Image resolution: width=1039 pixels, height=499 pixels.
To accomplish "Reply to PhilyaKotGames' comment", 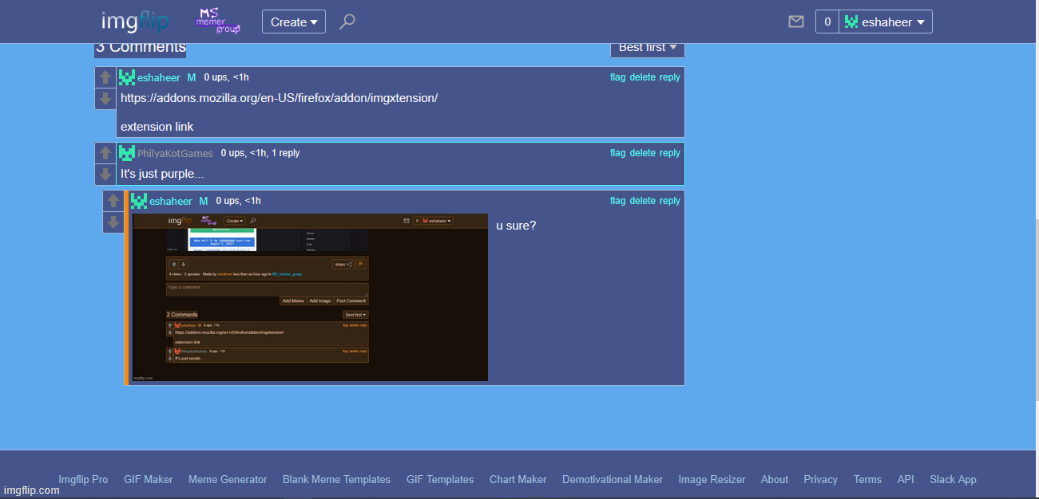I will (x=669, y=153).
